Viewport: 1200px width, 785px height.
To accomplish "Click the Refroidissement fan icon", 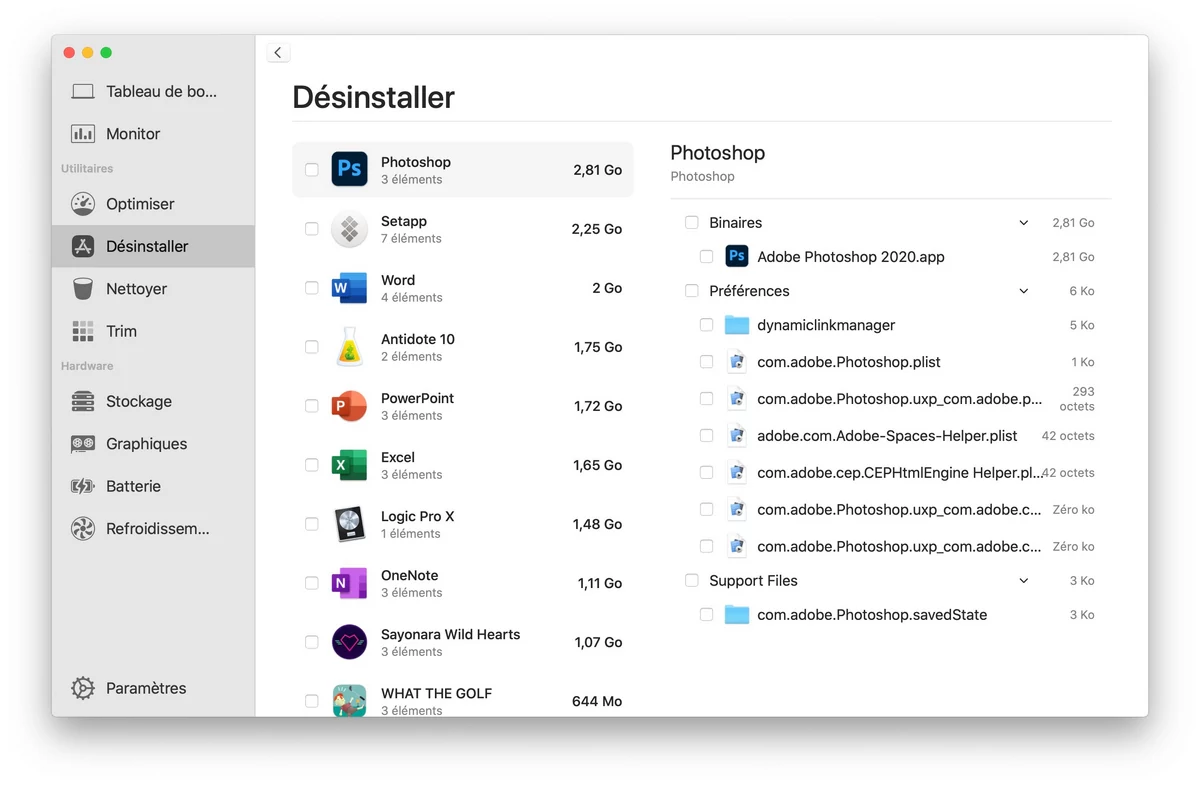I will [x=83, y=529].
